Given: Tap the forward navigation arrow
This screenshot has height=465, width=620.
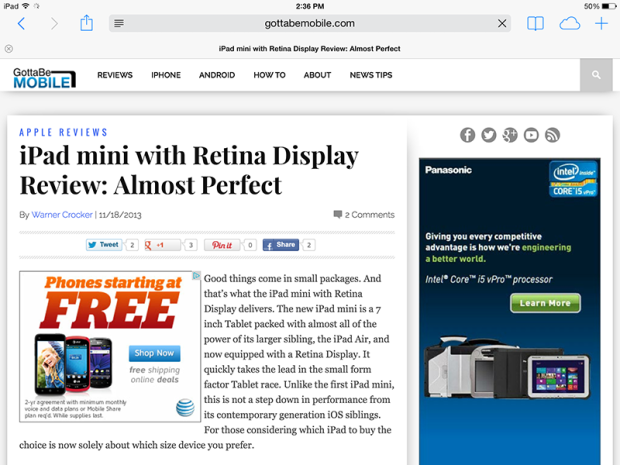Looking at the screenshot, I should [x=54, y=24].
